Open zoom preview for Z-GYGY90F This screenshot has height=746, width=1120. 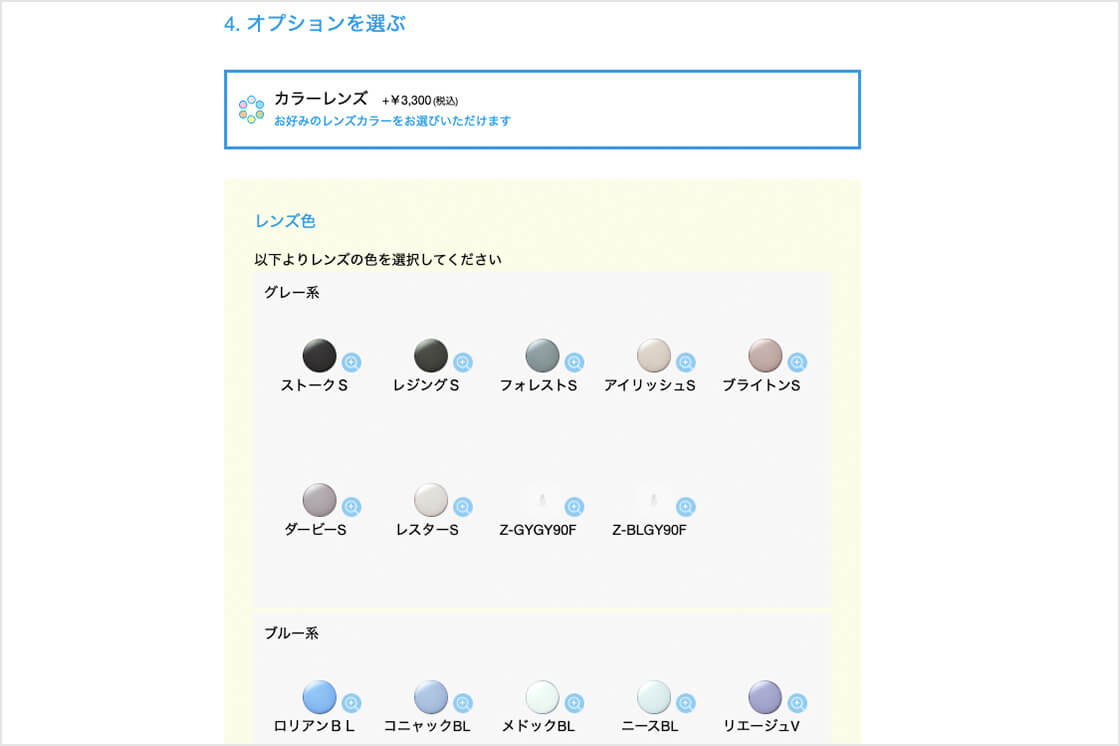pos(574,507)
